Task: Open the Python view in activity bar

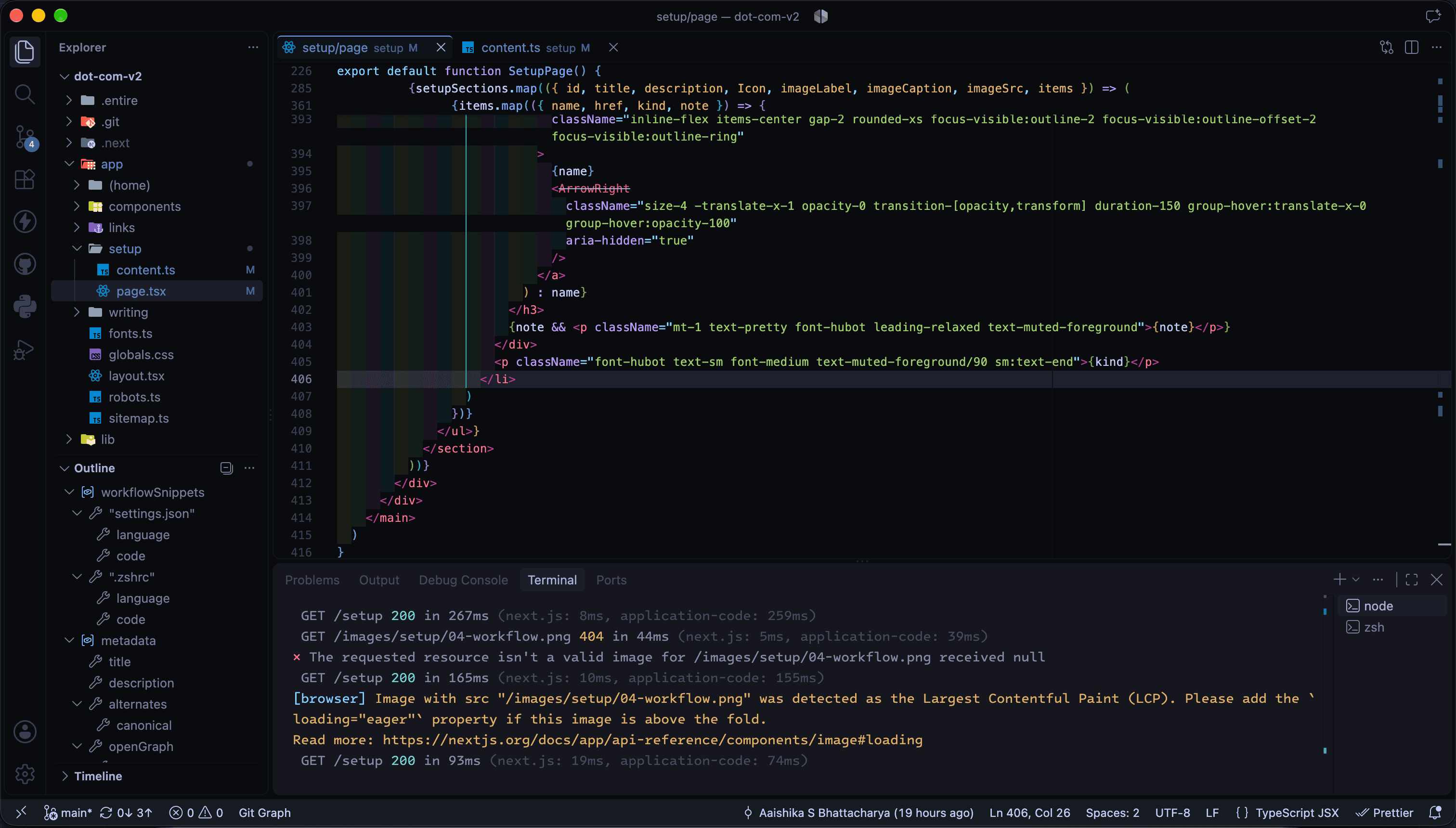Action: [25, 307]
